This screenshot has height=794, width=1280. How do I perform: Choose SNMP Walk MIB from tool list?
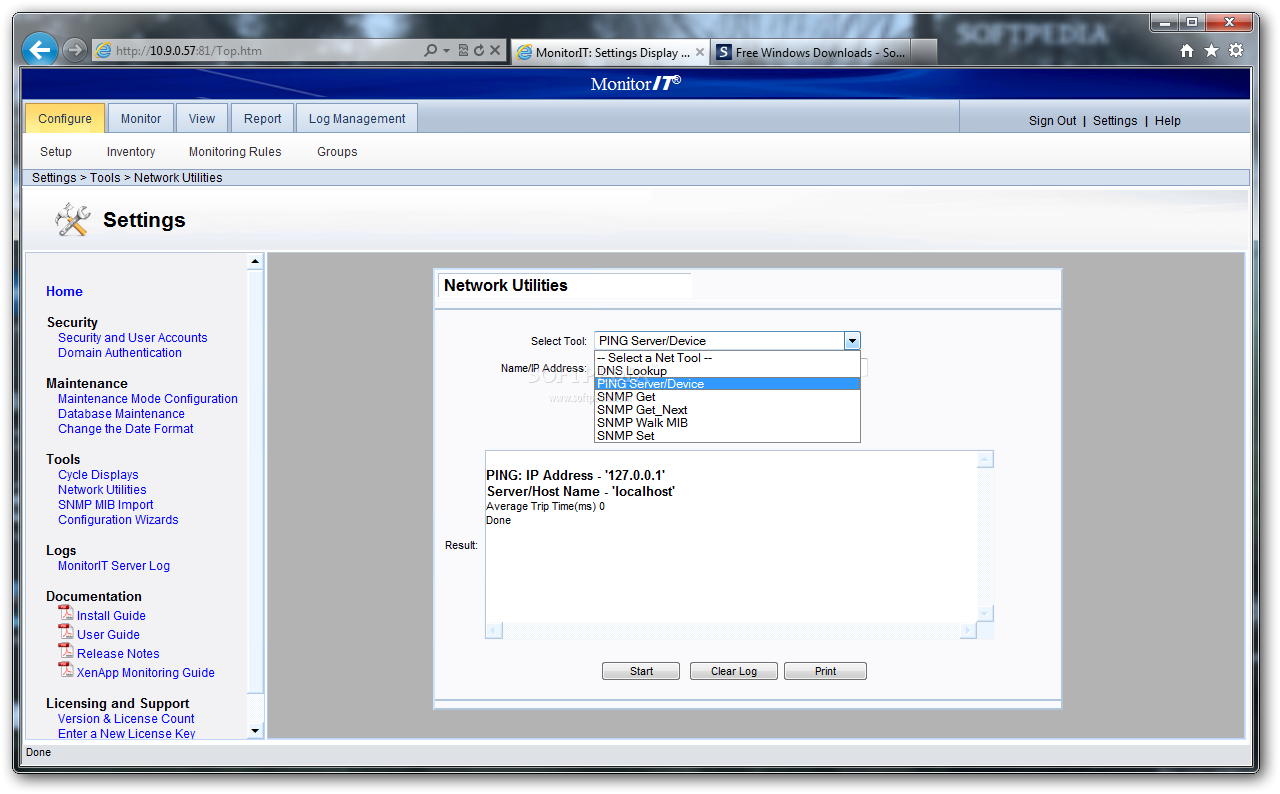click(727, 423)
